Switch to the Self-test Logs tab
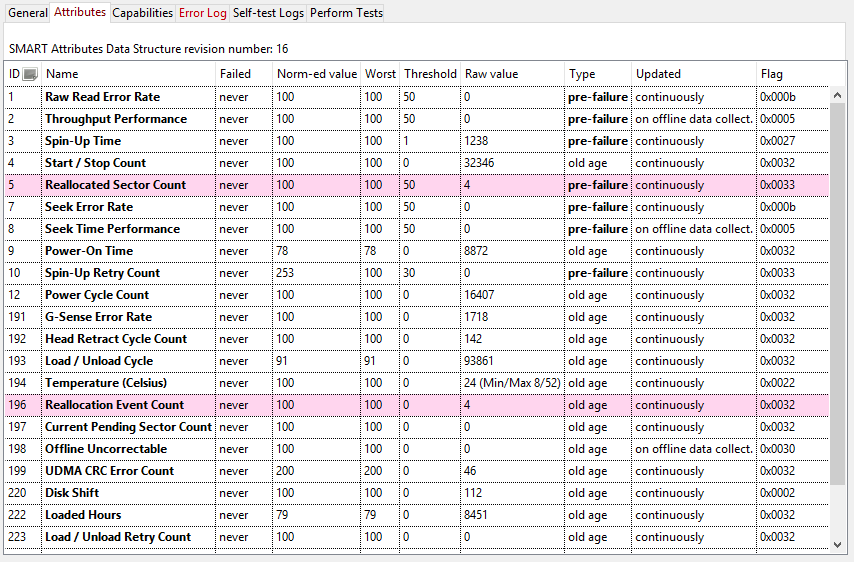 tap(268, 13)
